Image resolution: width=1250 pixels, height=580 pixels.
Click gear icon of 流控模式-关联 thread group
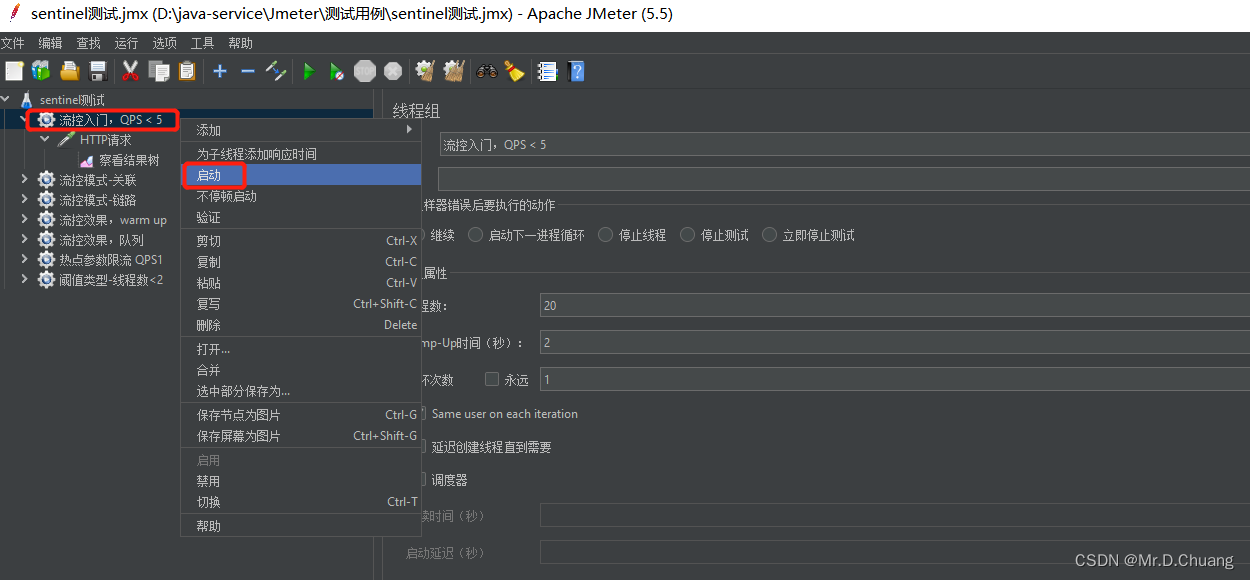tap(46, 180)
